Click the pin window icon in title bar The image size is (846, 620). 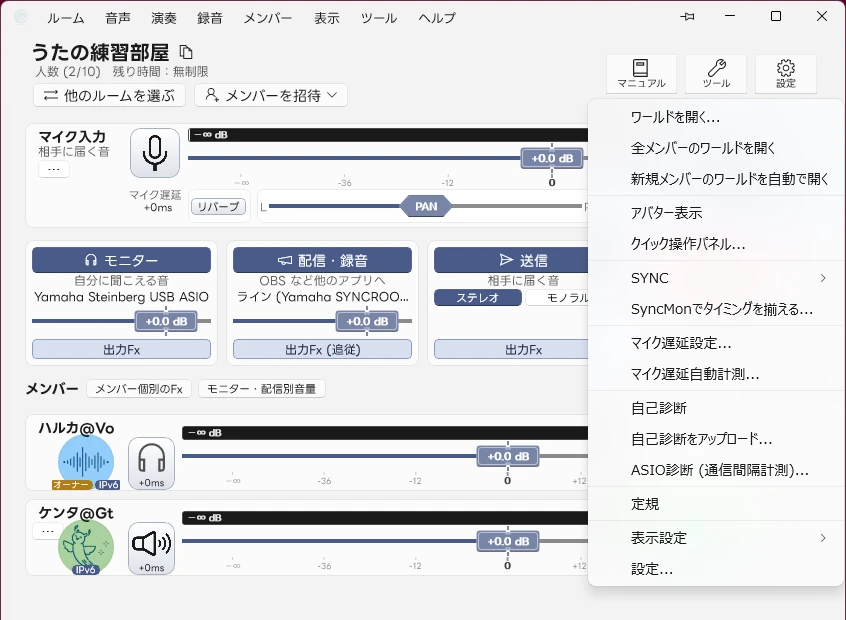point(687,17)
